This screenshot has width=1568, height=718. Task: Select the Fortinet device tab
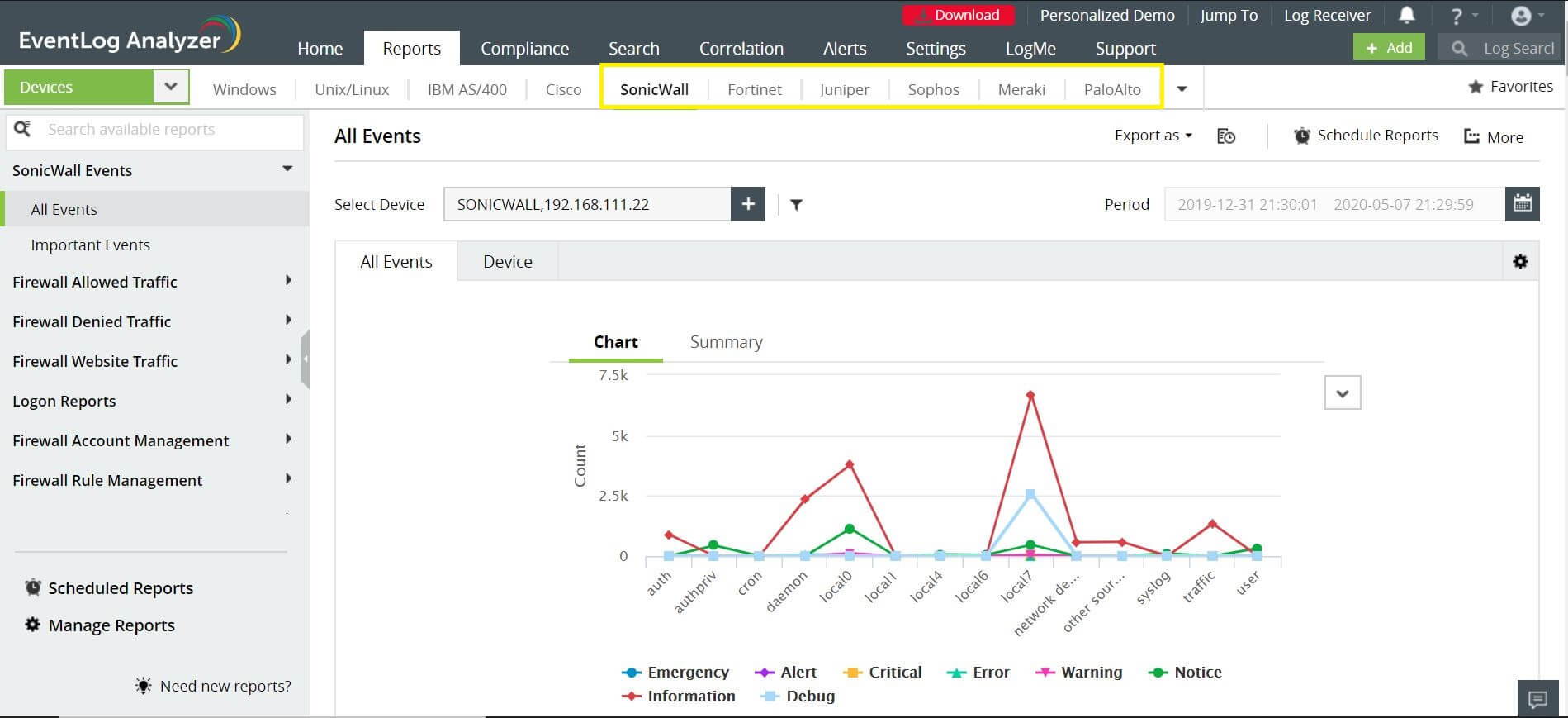coord(754,89)
